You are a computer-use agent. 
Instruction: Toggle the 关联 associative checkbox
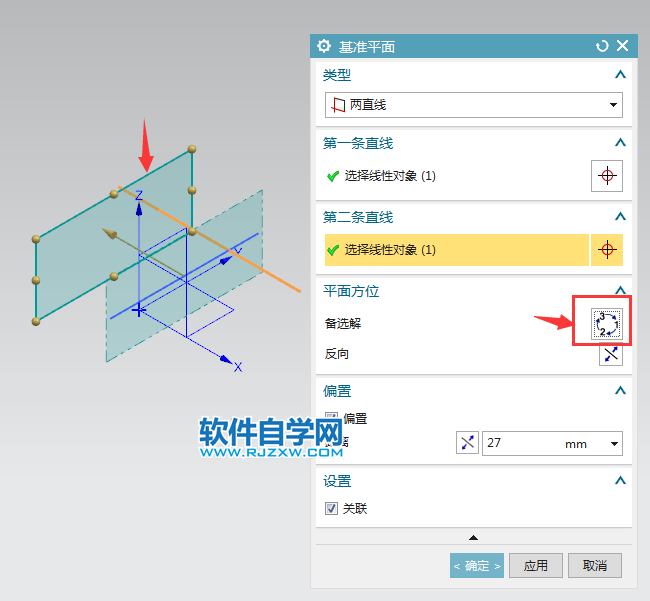[331, 508]
